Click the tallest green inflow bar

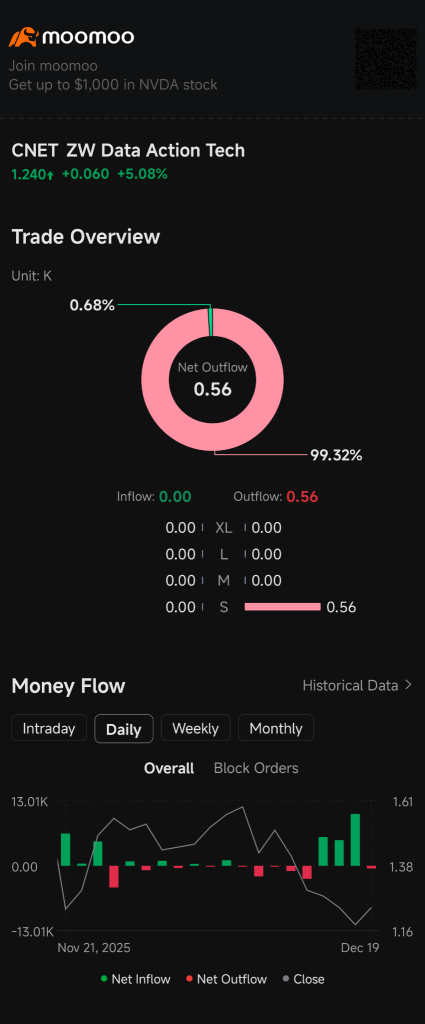(355, 840)
